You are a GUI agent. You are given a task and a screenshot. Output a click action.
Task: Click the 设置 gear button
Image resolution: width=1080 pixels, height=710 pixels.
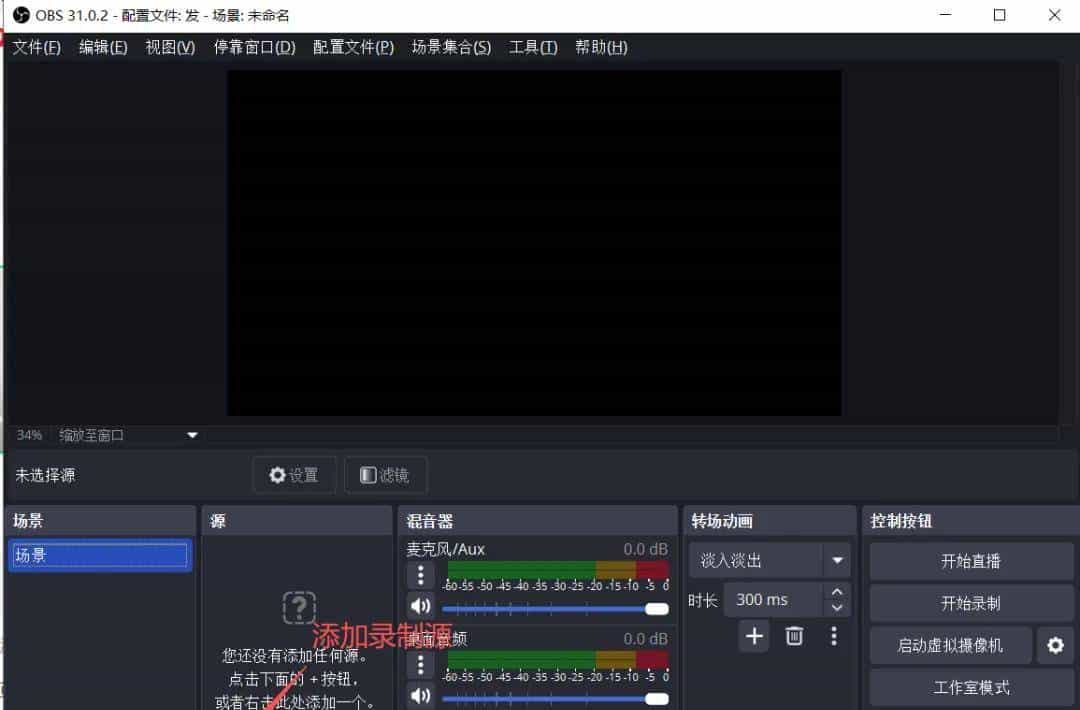coord(294,475)
